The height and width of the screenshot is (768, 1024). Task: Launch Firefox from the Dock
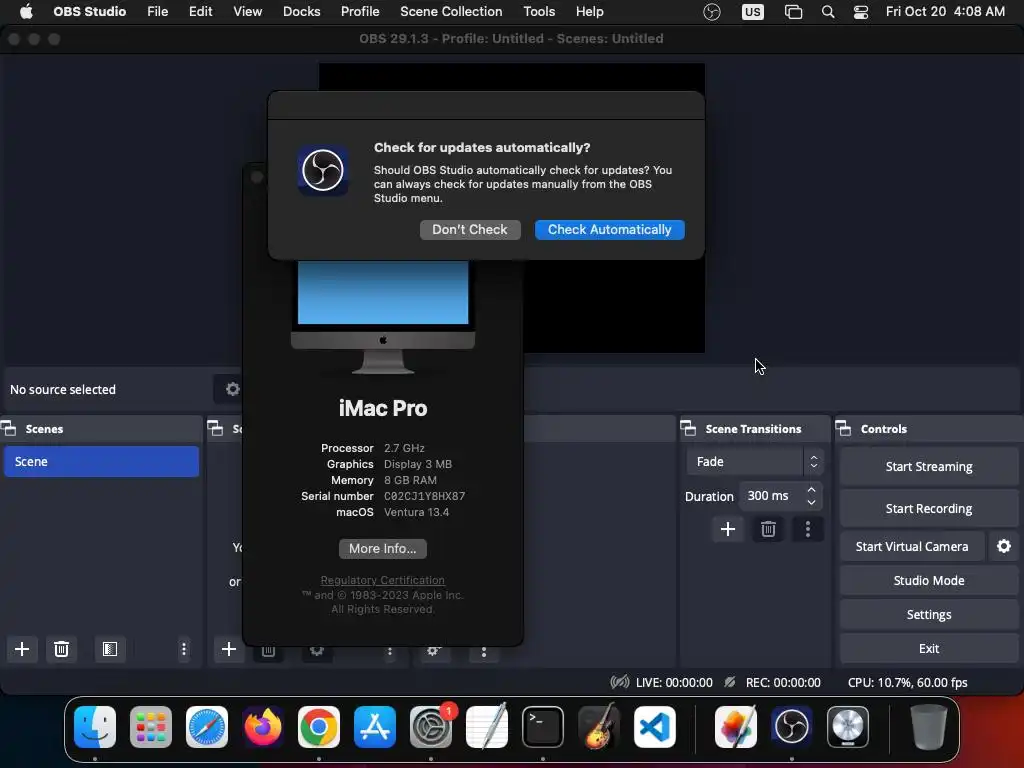coord(263,726)
